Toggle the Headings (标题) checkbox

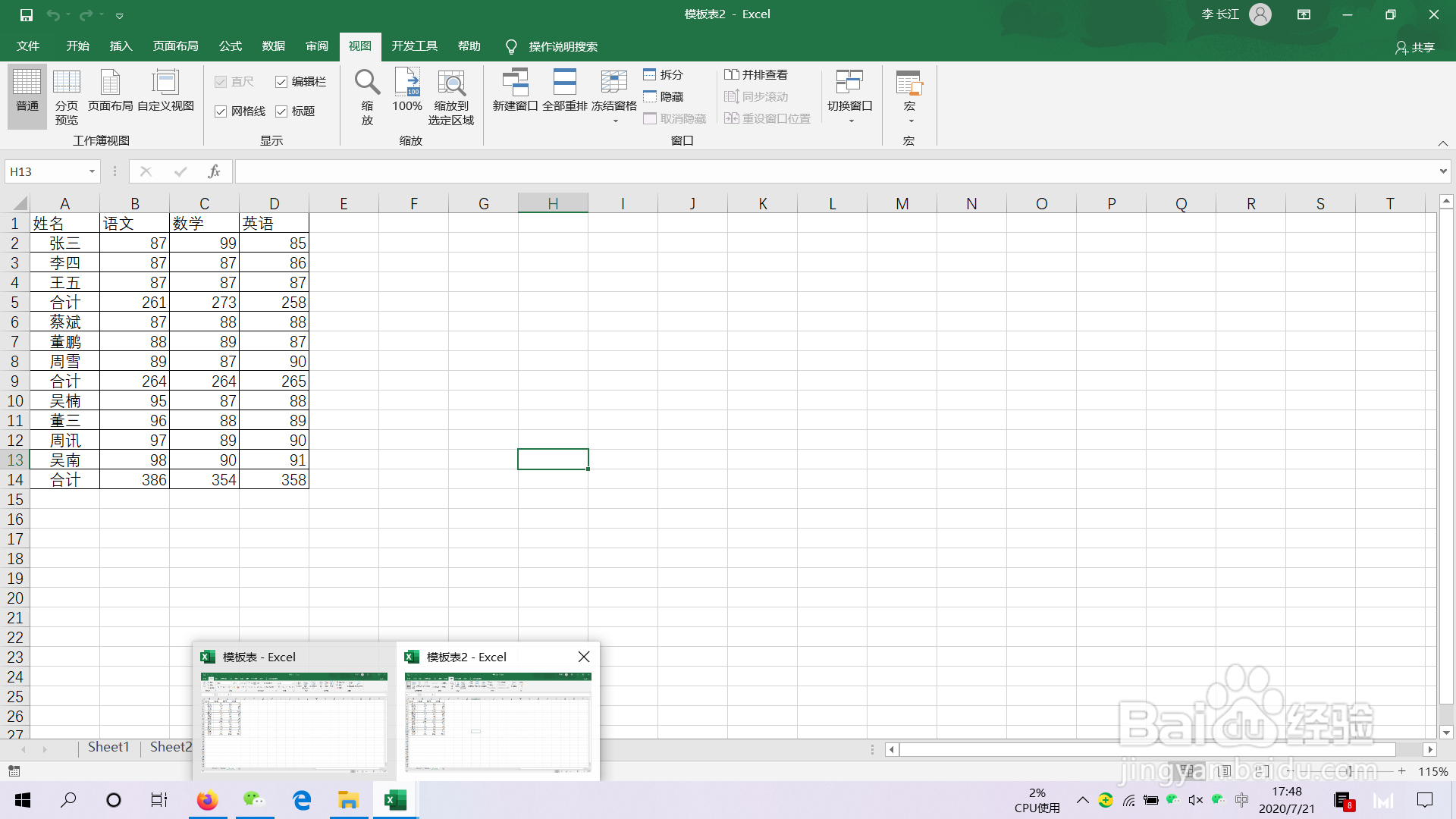281,111
